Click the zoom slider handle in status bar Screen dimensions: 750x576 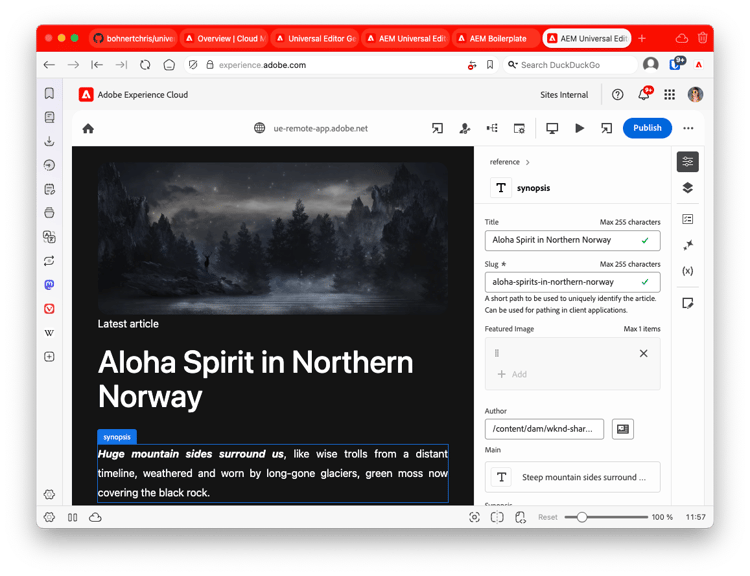pos(582,517)
